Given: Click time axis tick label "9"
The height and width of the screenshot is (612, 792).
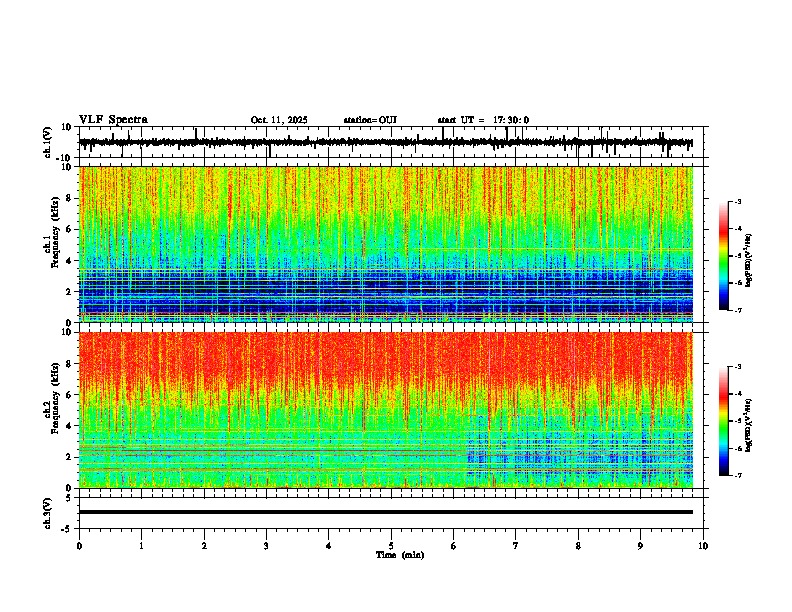Looking at the screenshot, I should pyautogui.click(x=640, y=546).
